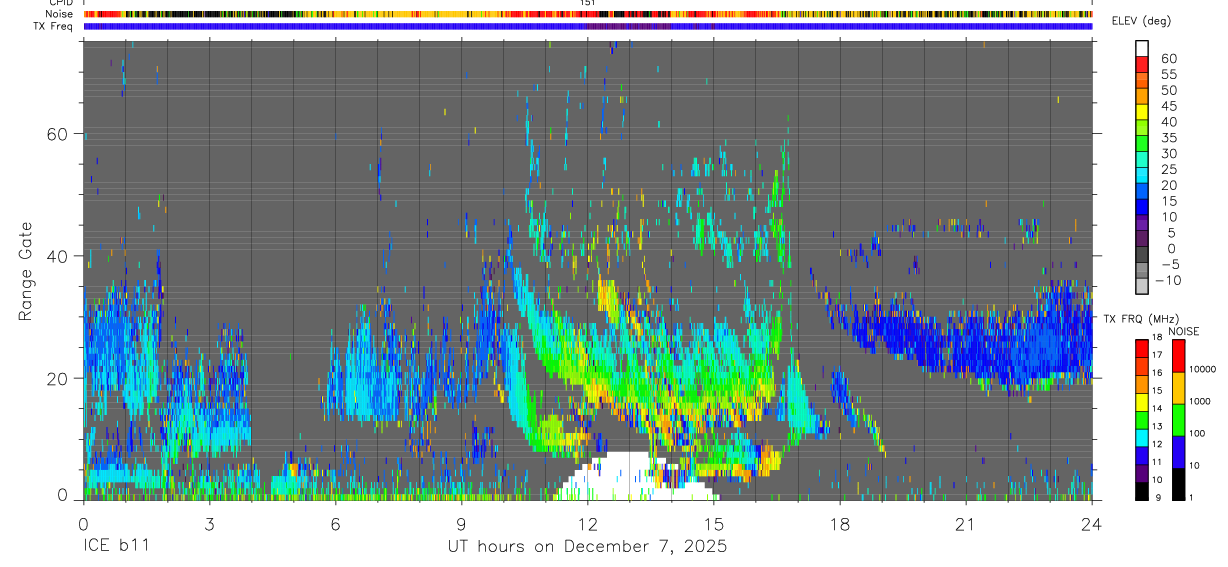The height and width of the screenshot is (567, 1228).
Task: Click the red swatch in NOISE color bar
Action: [x=1179, y=355]
